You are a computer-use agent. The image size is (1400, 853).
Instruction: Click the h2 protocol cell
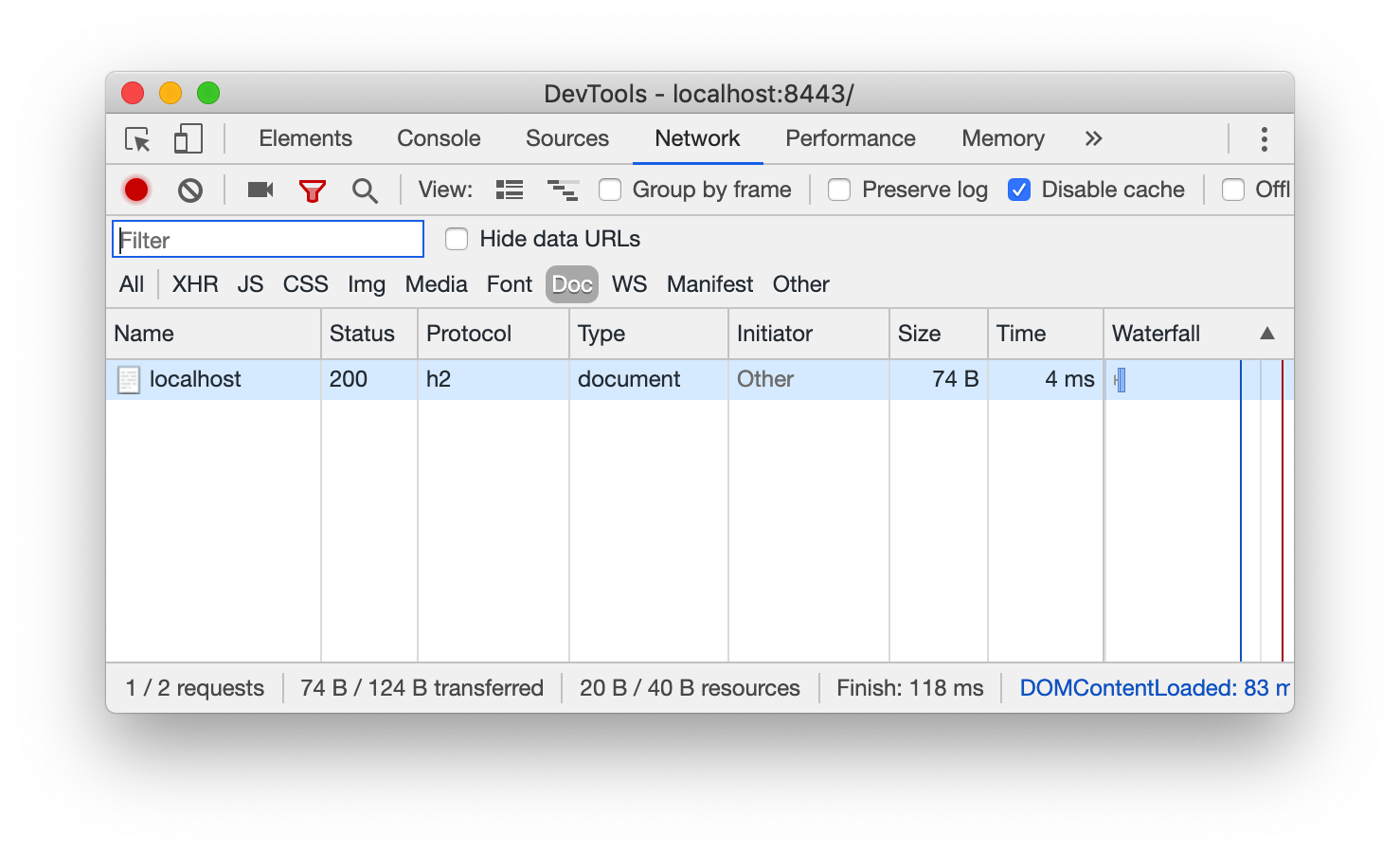point(494,379)
